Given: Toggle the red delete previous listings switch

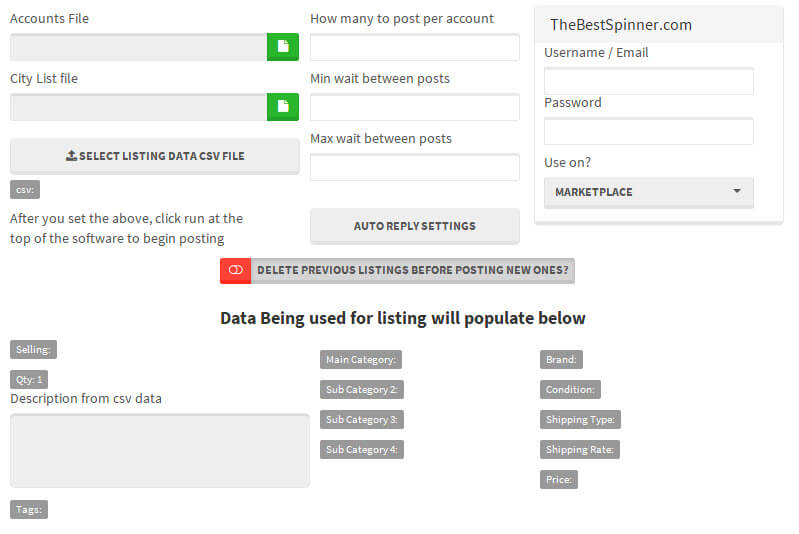Looking at the screenshot, I should 235,270.
